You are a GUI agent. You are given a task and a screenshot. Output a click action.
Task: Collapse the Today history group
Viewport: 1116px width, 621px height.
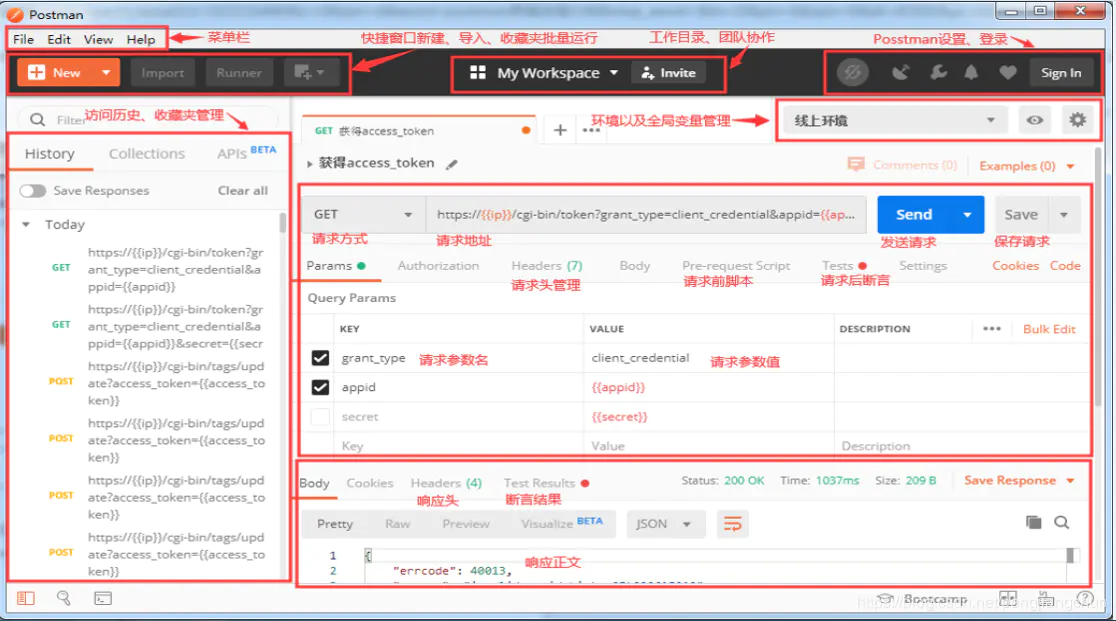point(26,224)
